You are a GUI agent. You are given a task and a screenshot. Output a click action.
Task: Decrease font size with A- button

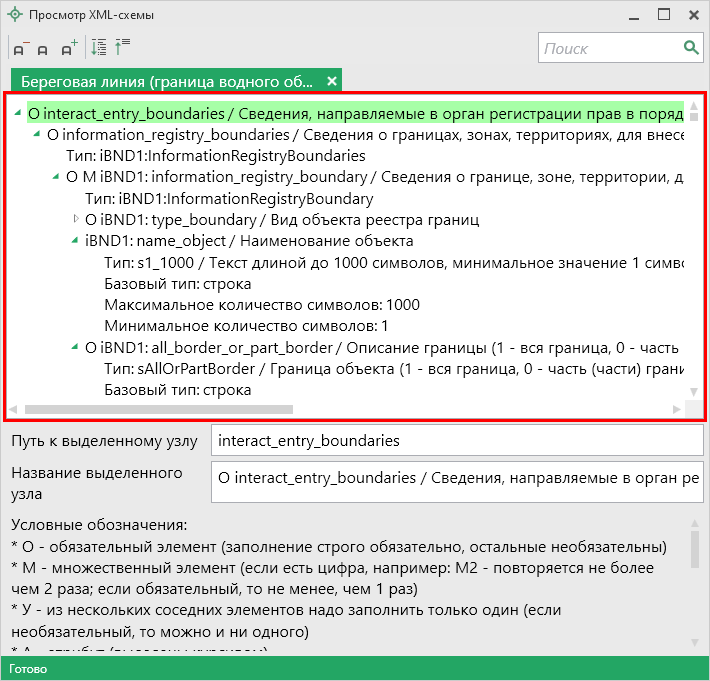(x=19, y=48)
